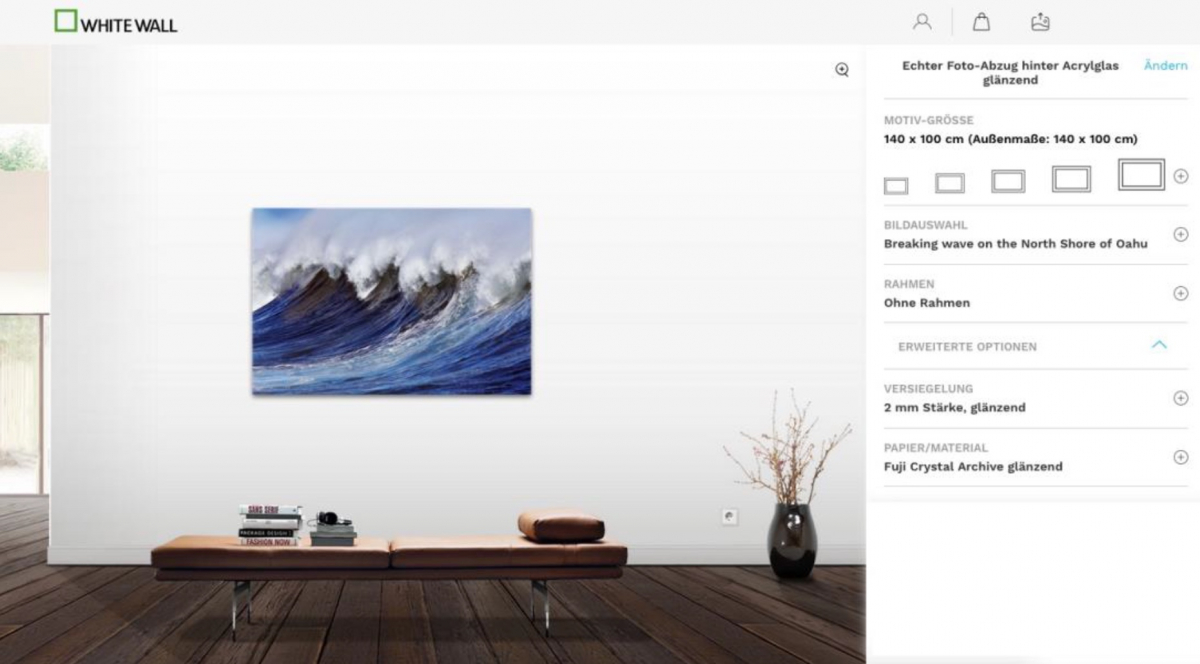Click the Breaking wave image title

click(1015, 244)
